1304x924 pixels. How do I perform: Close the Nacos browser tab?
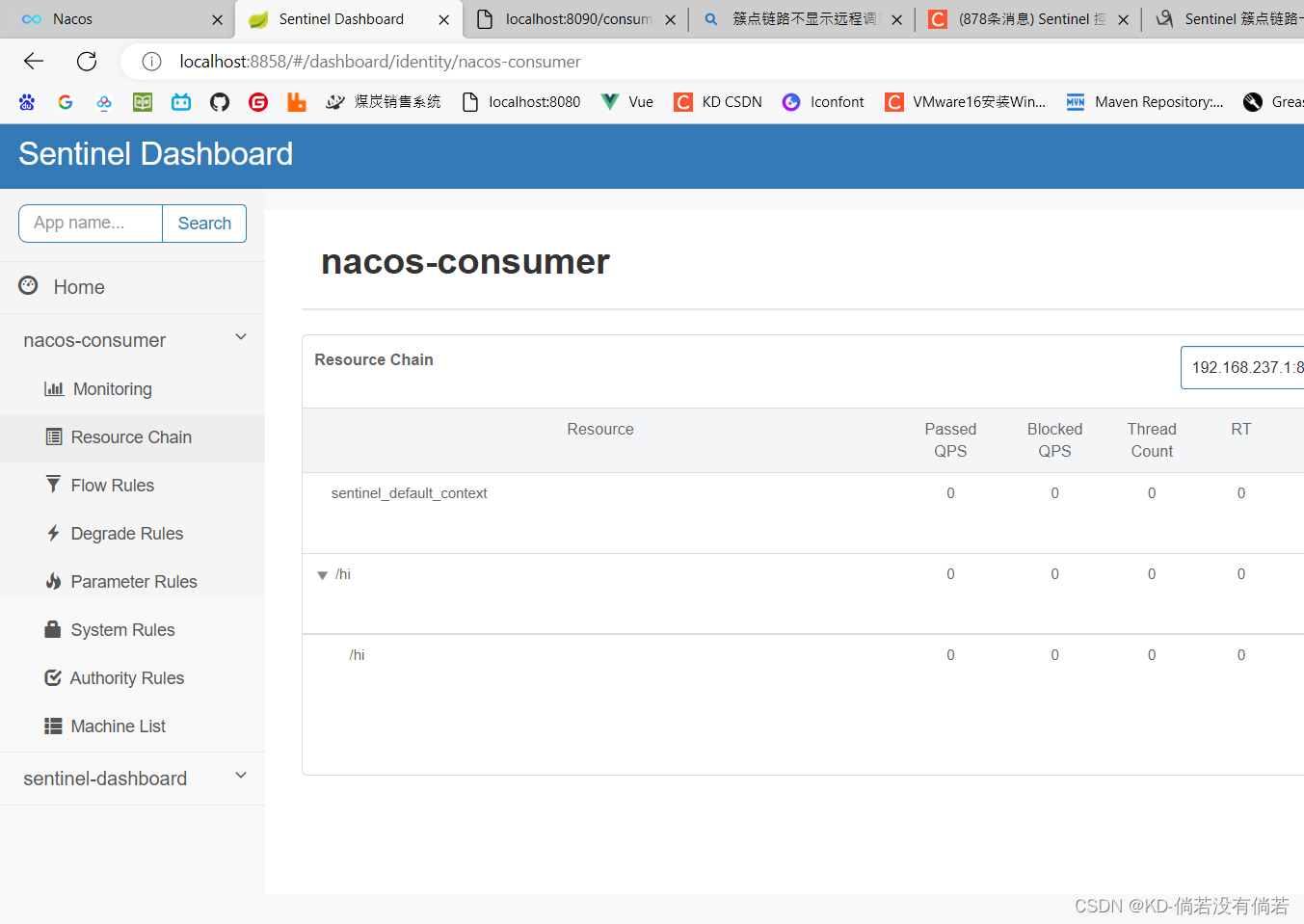click(217, 19)
